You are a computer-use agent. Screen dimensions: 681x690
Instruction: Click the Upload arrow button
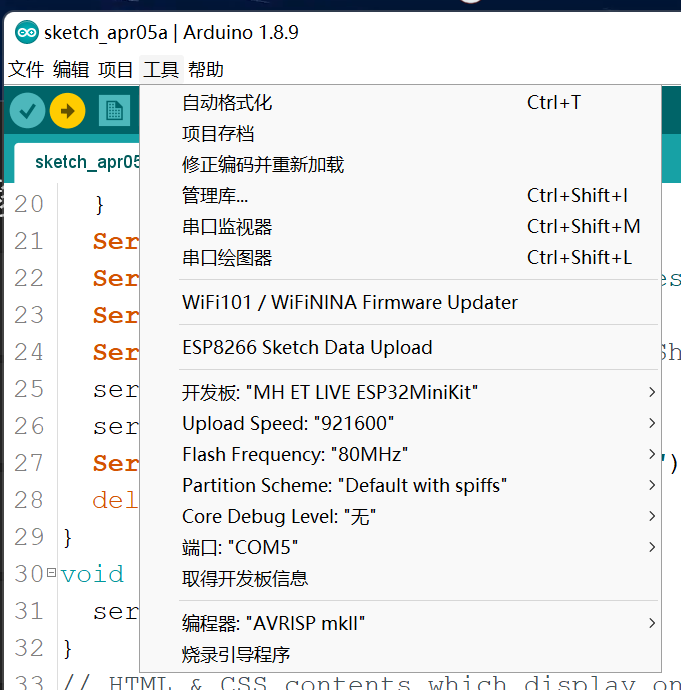(67, 110)
